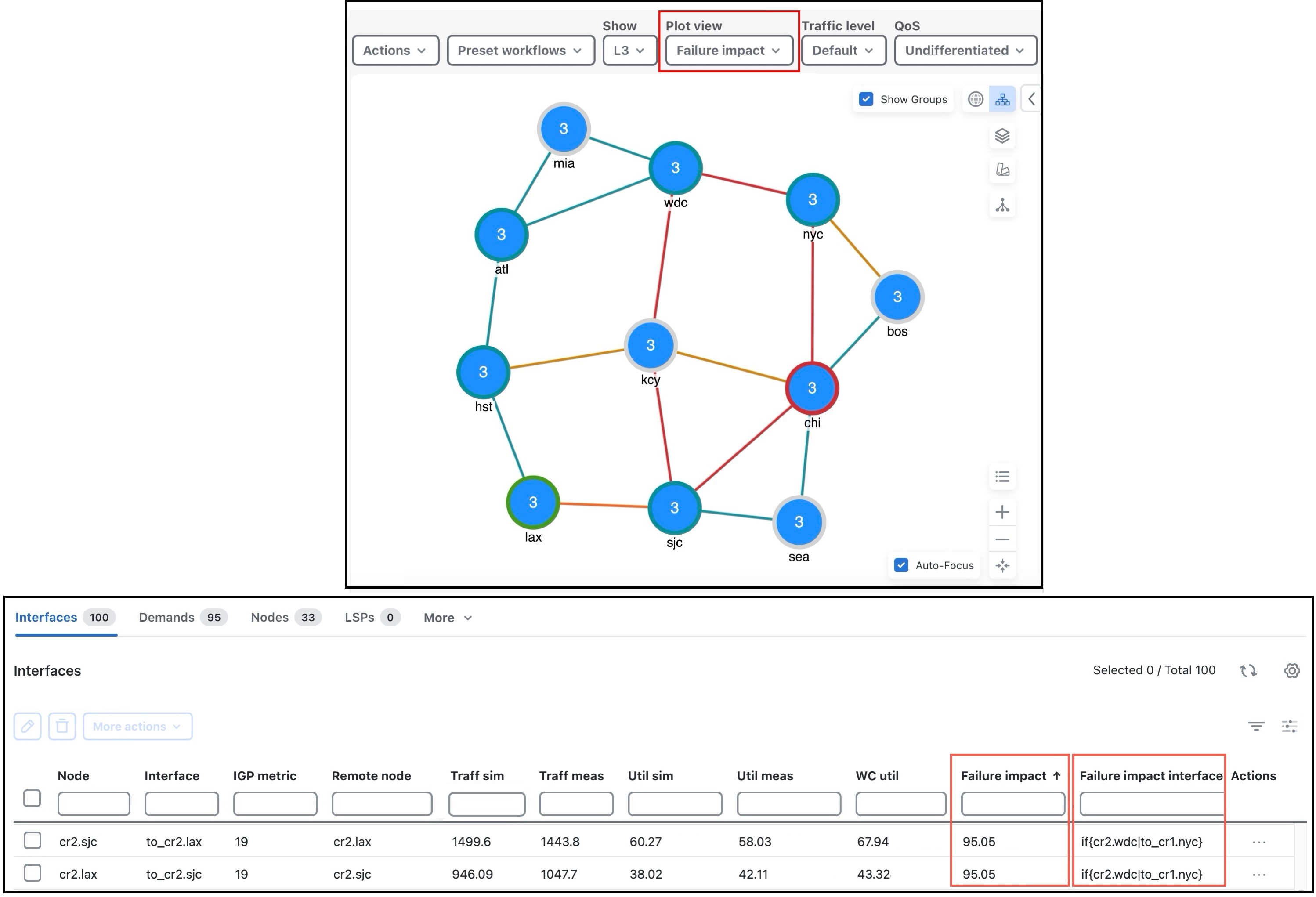Disable the Auto-Focus checkbox
1316x897 pixels.
pos(901,565)
